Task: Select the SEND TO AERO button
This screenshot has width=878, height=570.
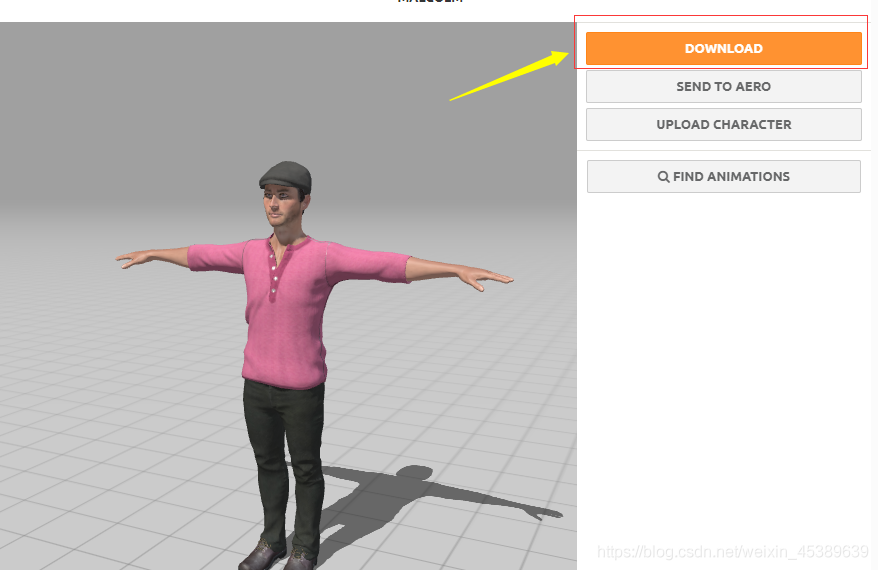Action: click(x=723, y=86)
